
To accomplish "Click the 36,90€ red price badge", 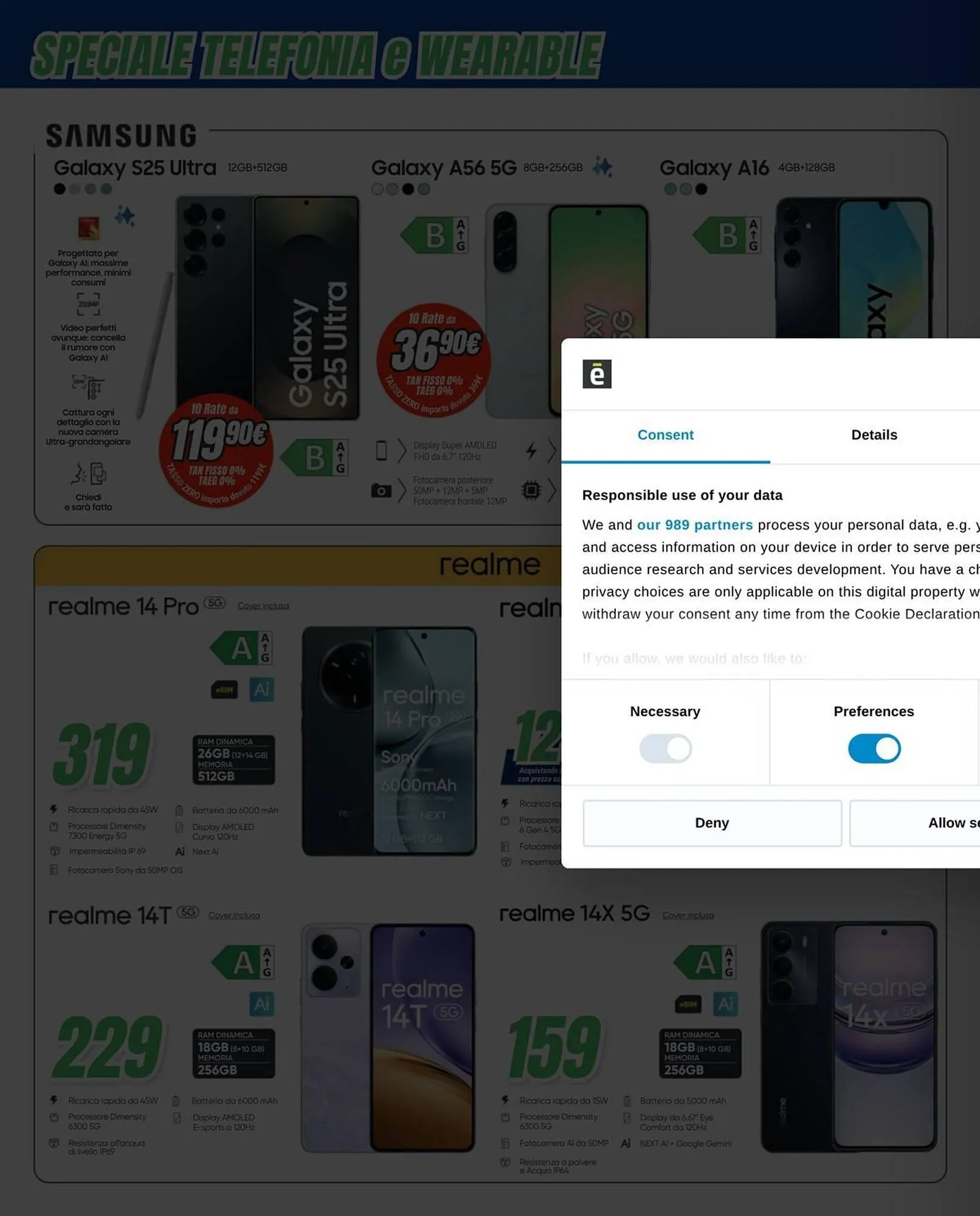I will (433, 360).
